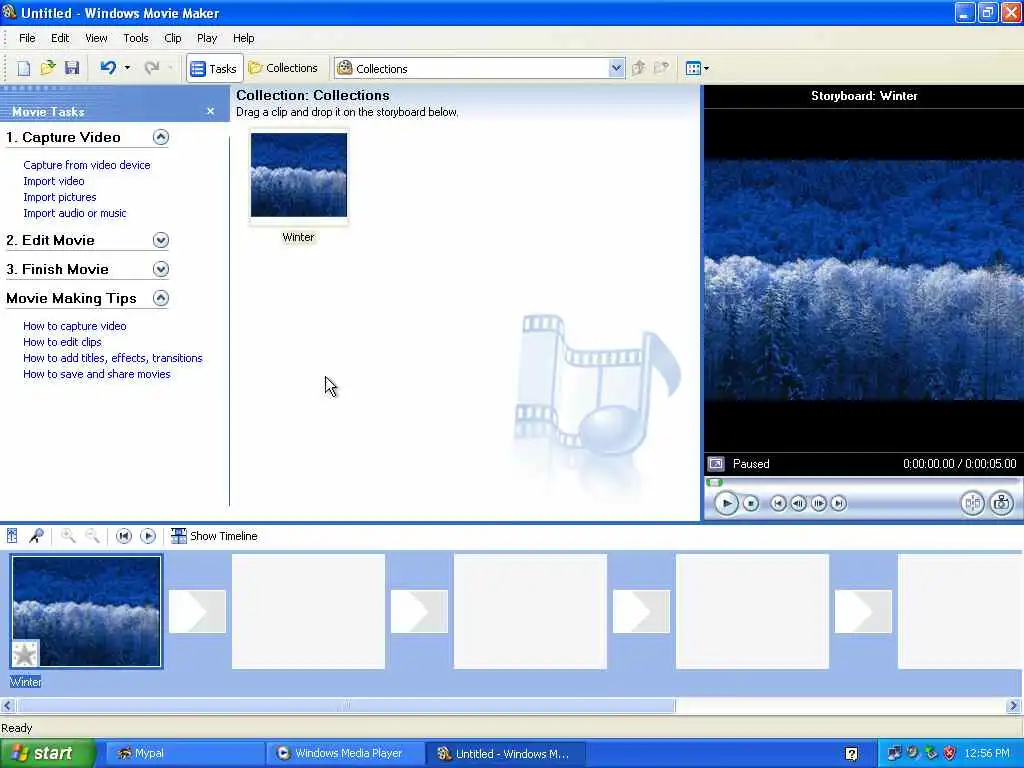The height and width of the screenshot is (768, 1024).
Task: Close the Movie Tasks pane
Action: pos(210,112)
